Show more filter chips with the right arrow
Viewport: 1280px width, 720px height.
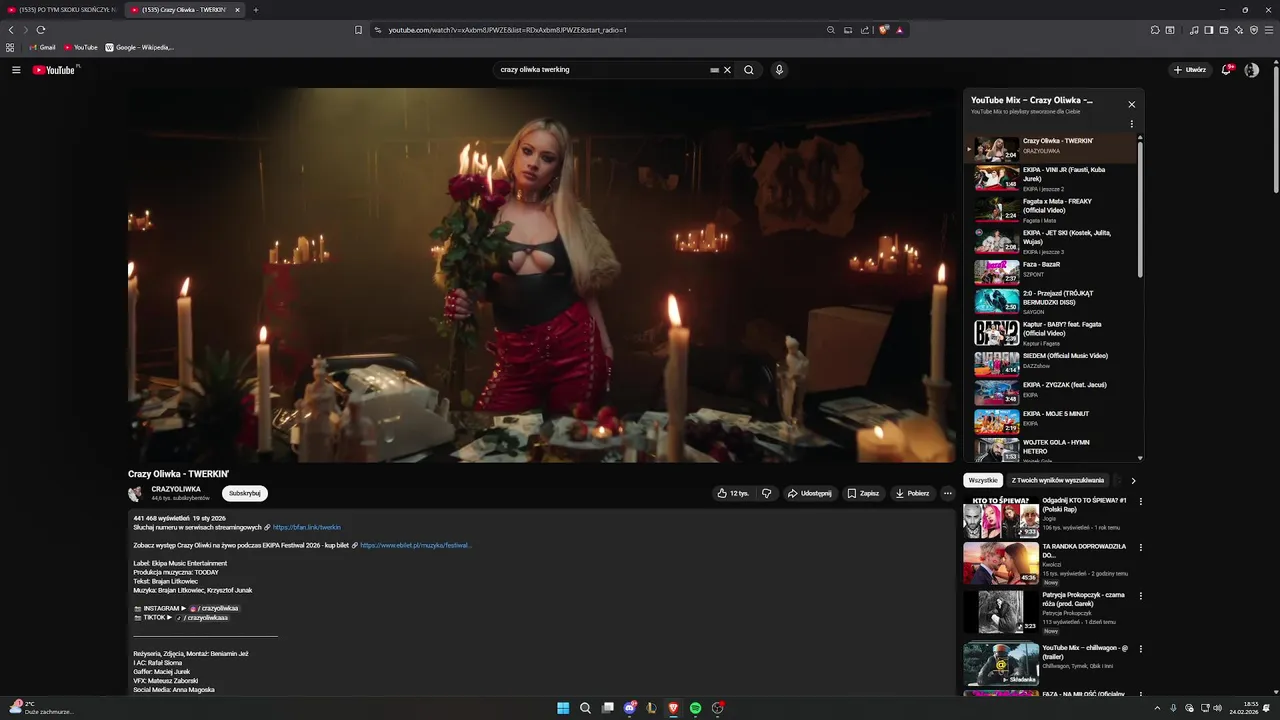1133,481
